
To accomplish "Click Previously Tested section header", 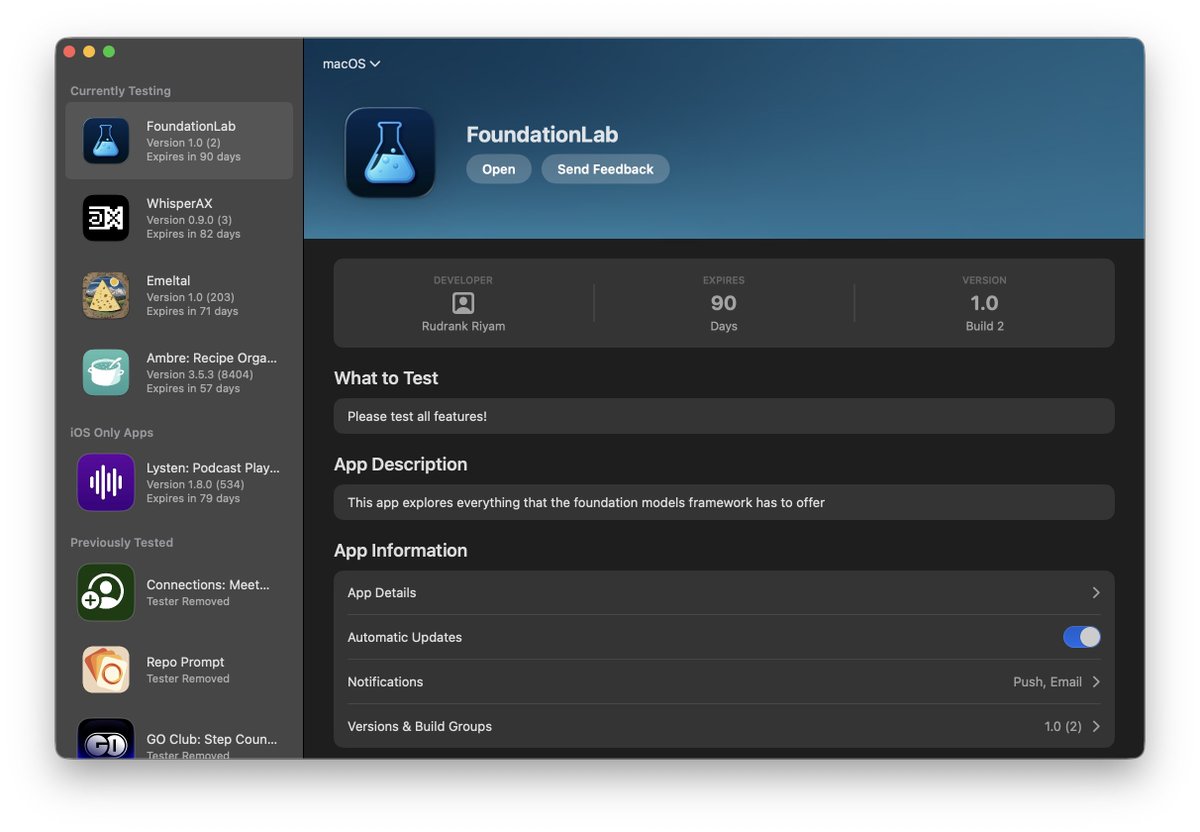I will [x=121, y=543].
